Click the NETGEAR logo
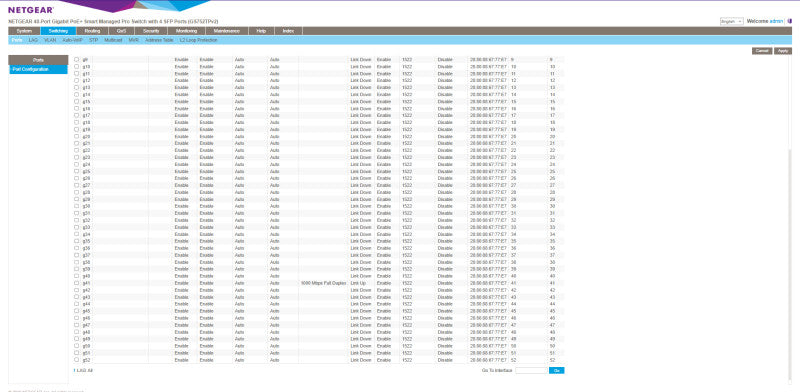Screen dimensions: 800x392 31,10
